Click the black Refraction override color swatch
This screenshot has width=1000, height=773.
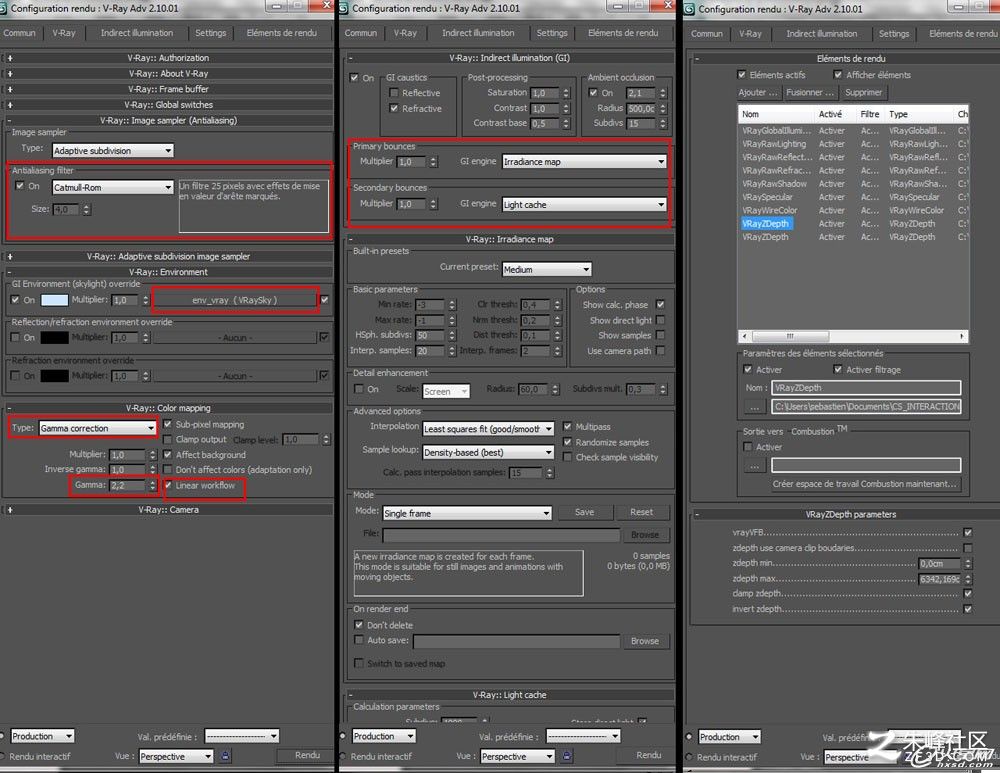[54, 376]
